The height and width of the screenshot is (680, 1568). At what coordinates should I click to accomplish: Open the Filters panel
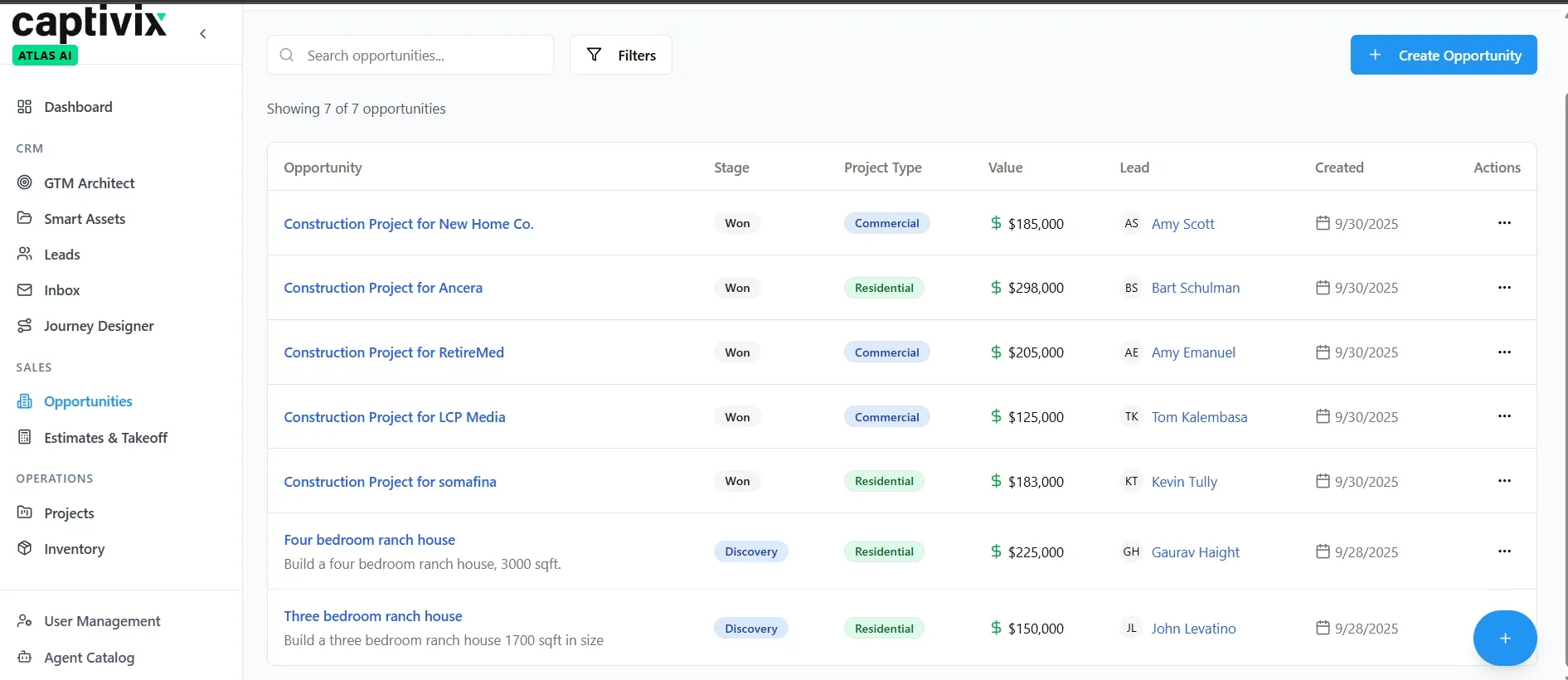click(x=621, y=55)
